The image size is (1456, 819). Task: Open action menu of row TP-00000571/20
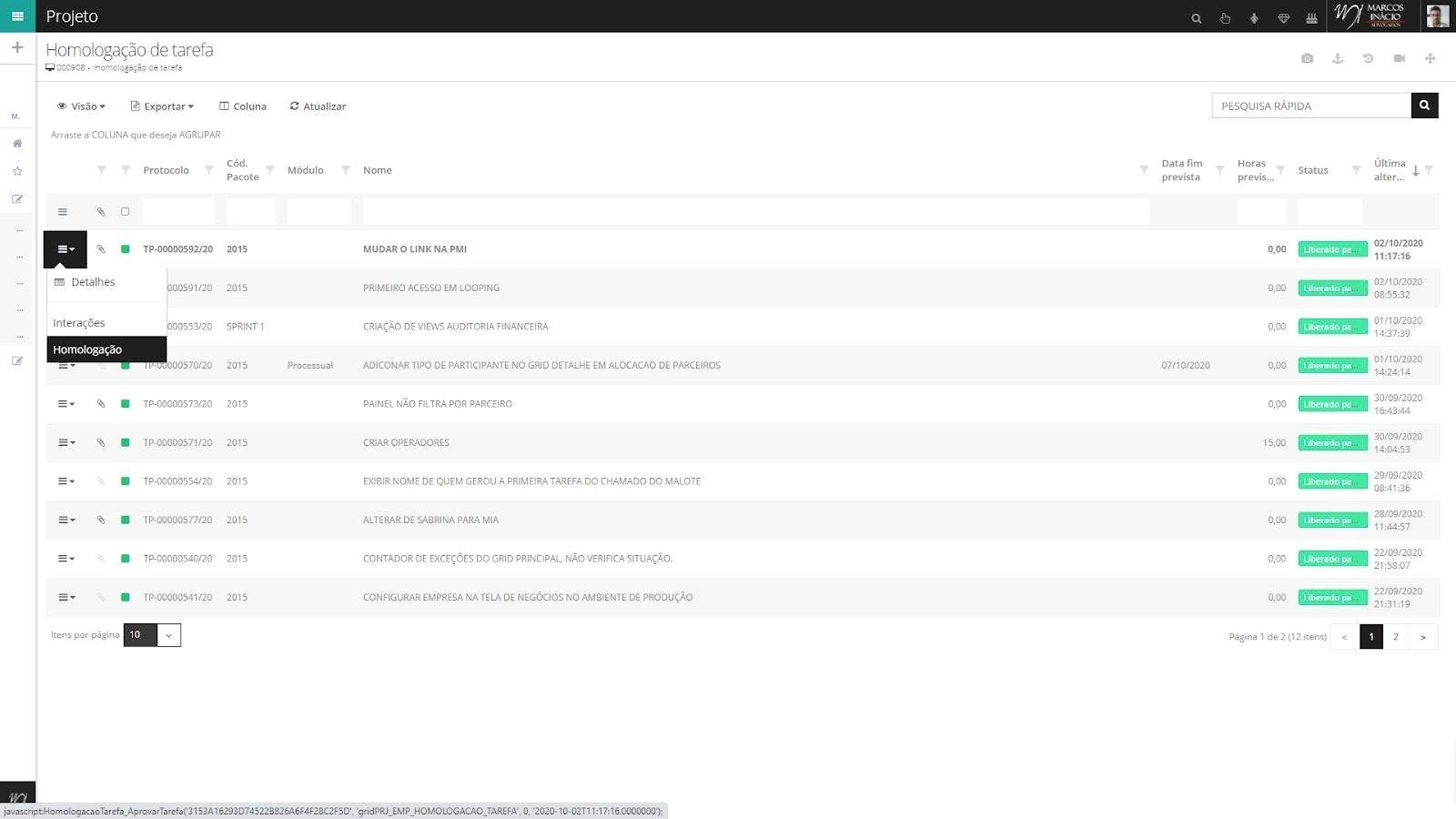point(66,443)
